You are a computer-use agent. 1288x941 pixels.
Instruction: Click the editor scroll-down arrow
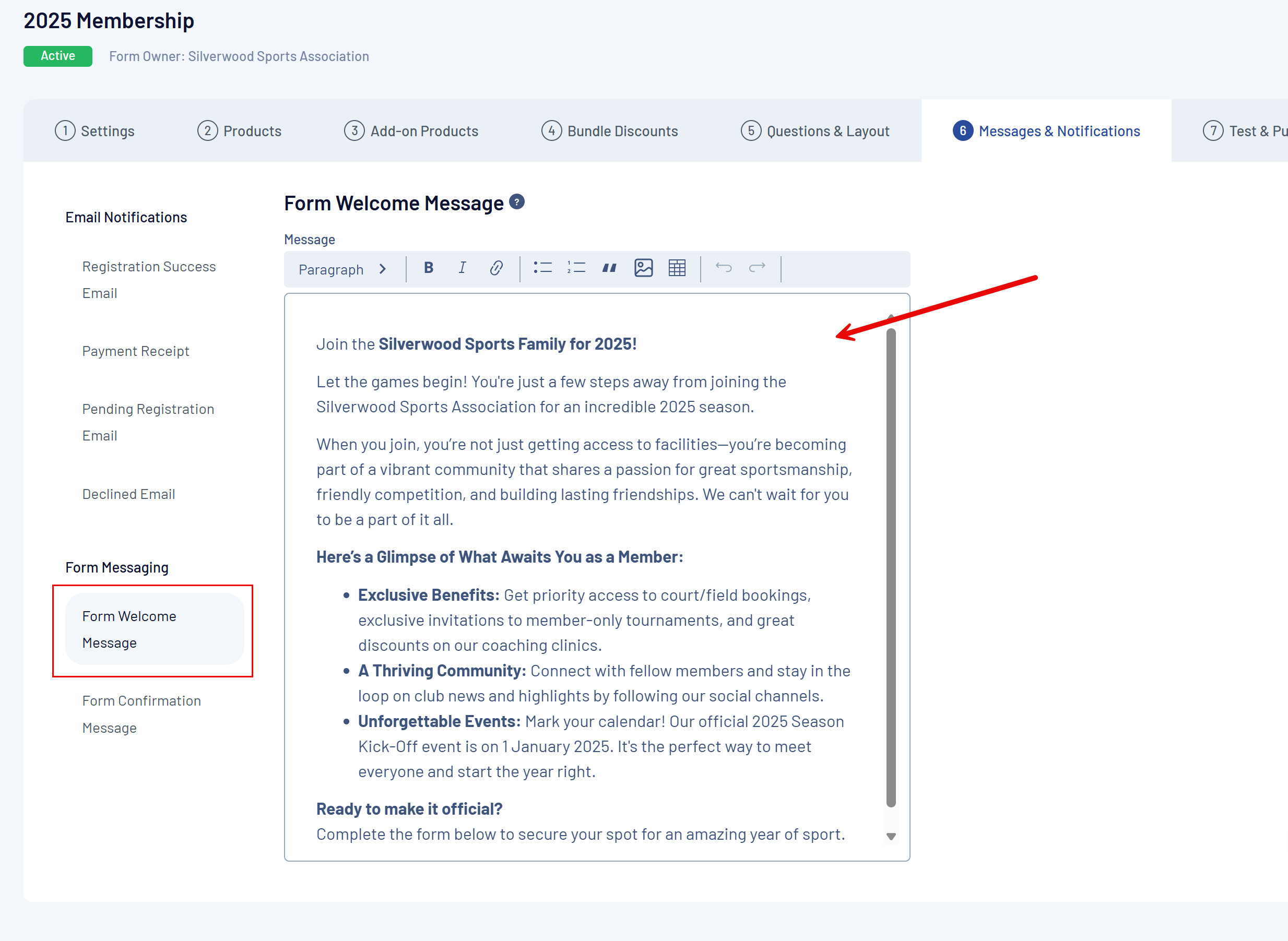[891, 836]
